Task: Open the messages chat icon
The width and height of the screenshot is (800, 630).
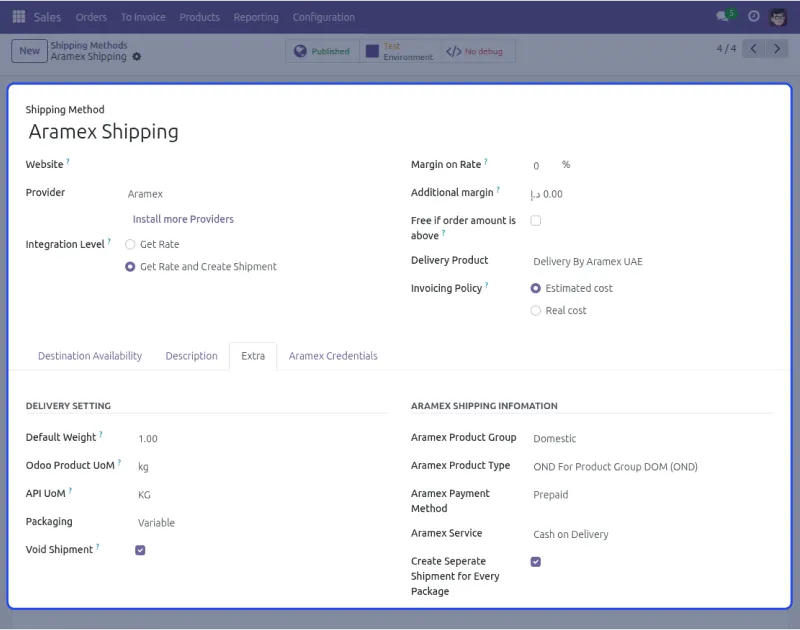Action: click(x=724, y=17)
